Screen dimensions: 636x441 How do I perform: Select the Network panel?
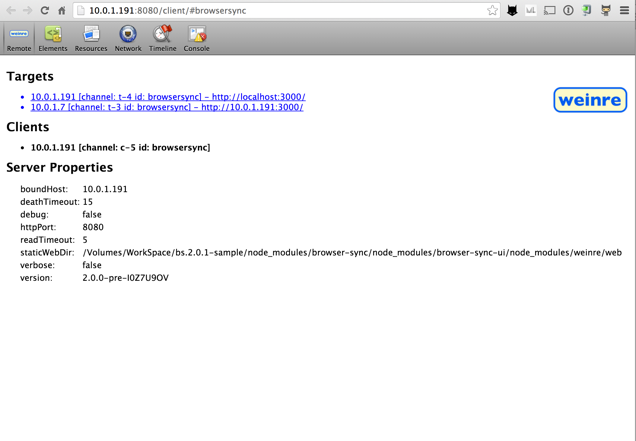(x=128, y=37)
